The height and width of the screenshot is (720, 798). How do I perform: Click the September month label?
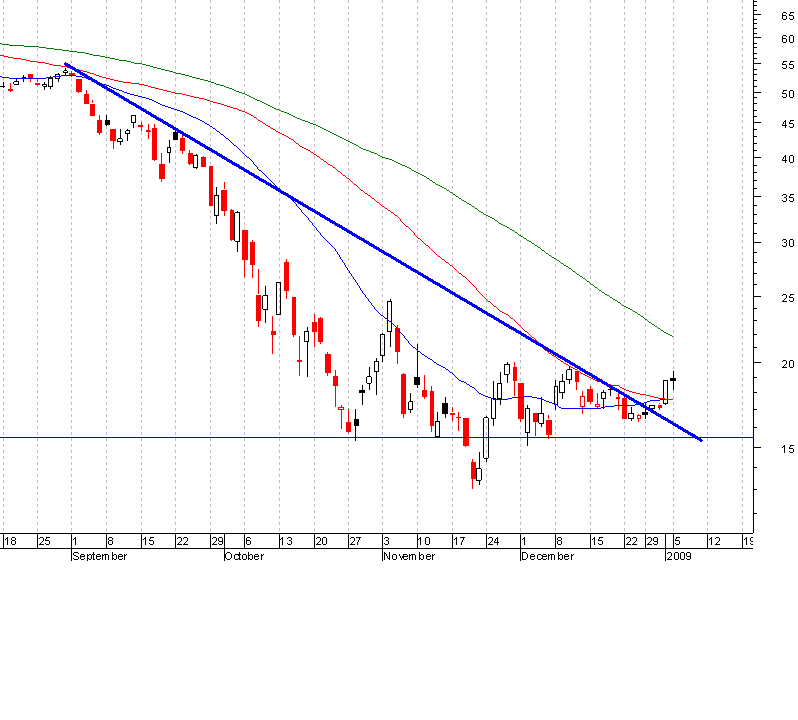100,556
